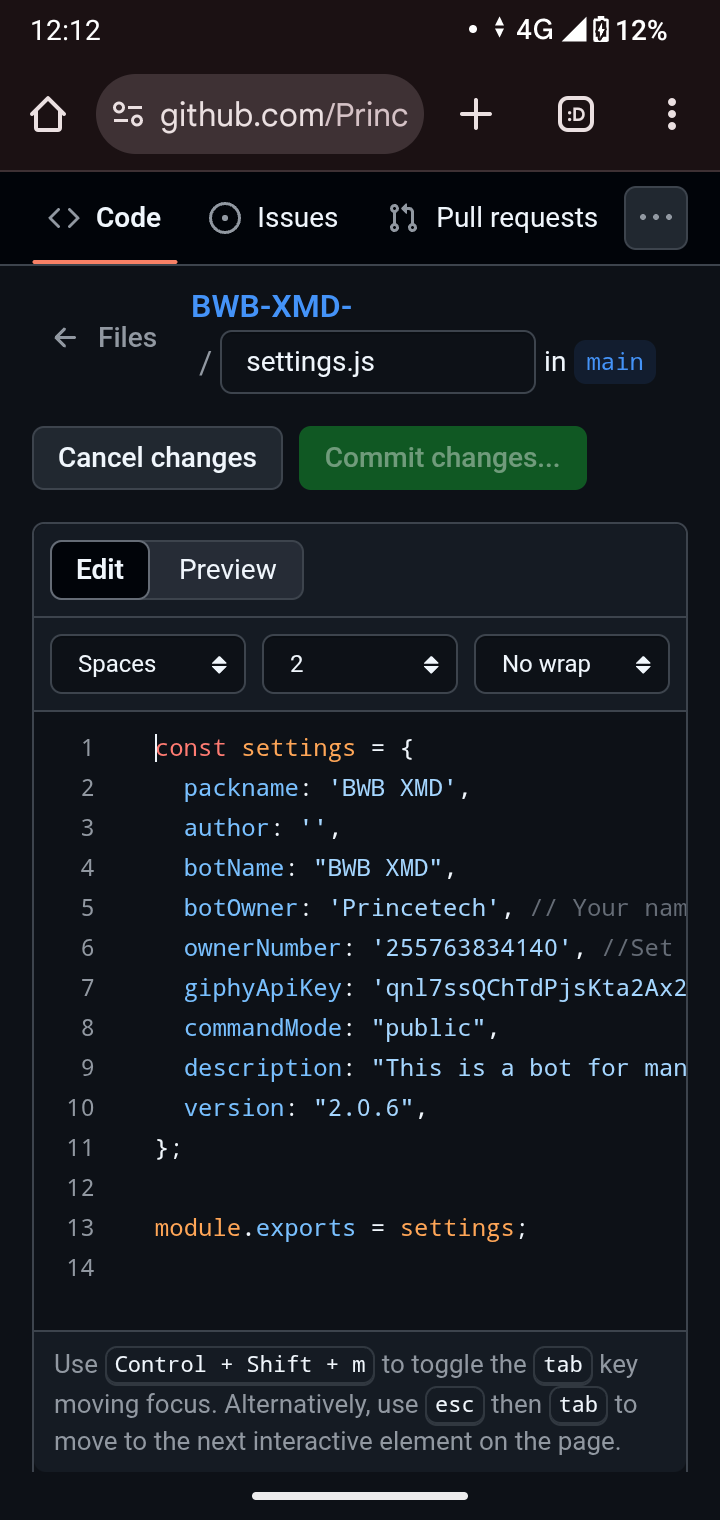Go back to Files list
Screen dimensions: 720x1520
pos(105,338)
